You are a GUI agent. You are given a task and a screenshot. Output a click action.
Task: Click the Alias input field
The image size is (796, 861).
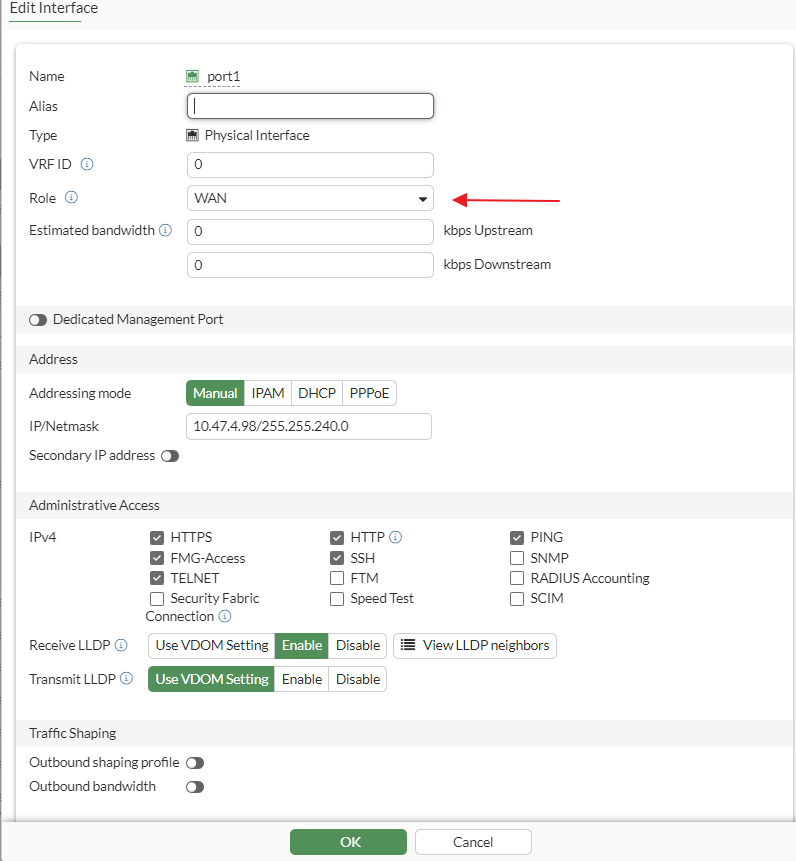310,106
